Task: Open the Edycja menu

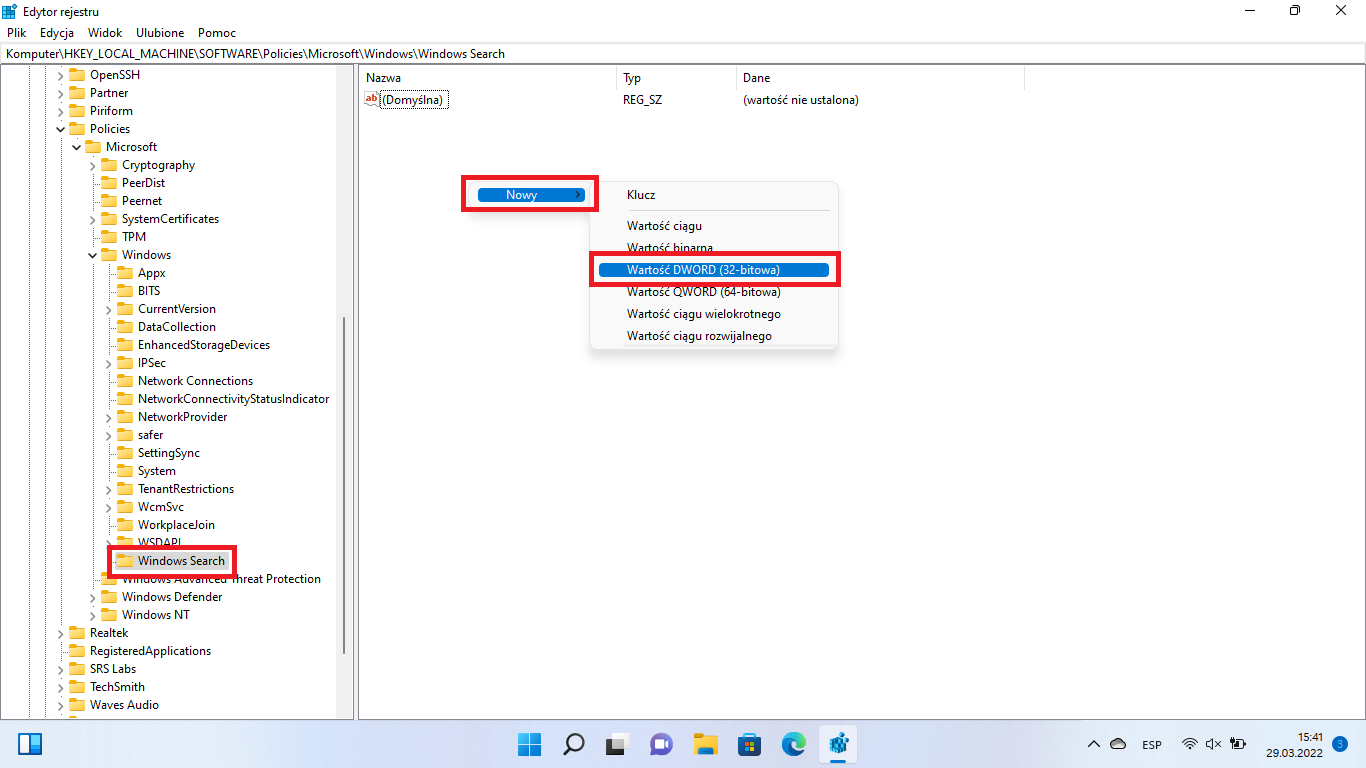Action: pyautogui.click(x=57, y=33)
